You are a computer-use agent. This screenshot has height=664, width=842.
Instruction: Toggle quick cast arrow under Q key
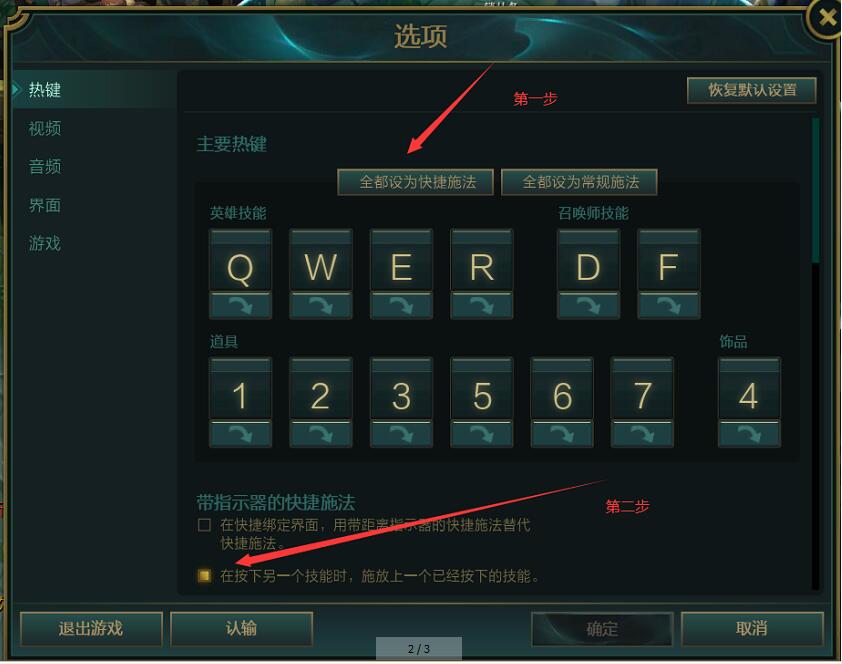tap(241, 306)
